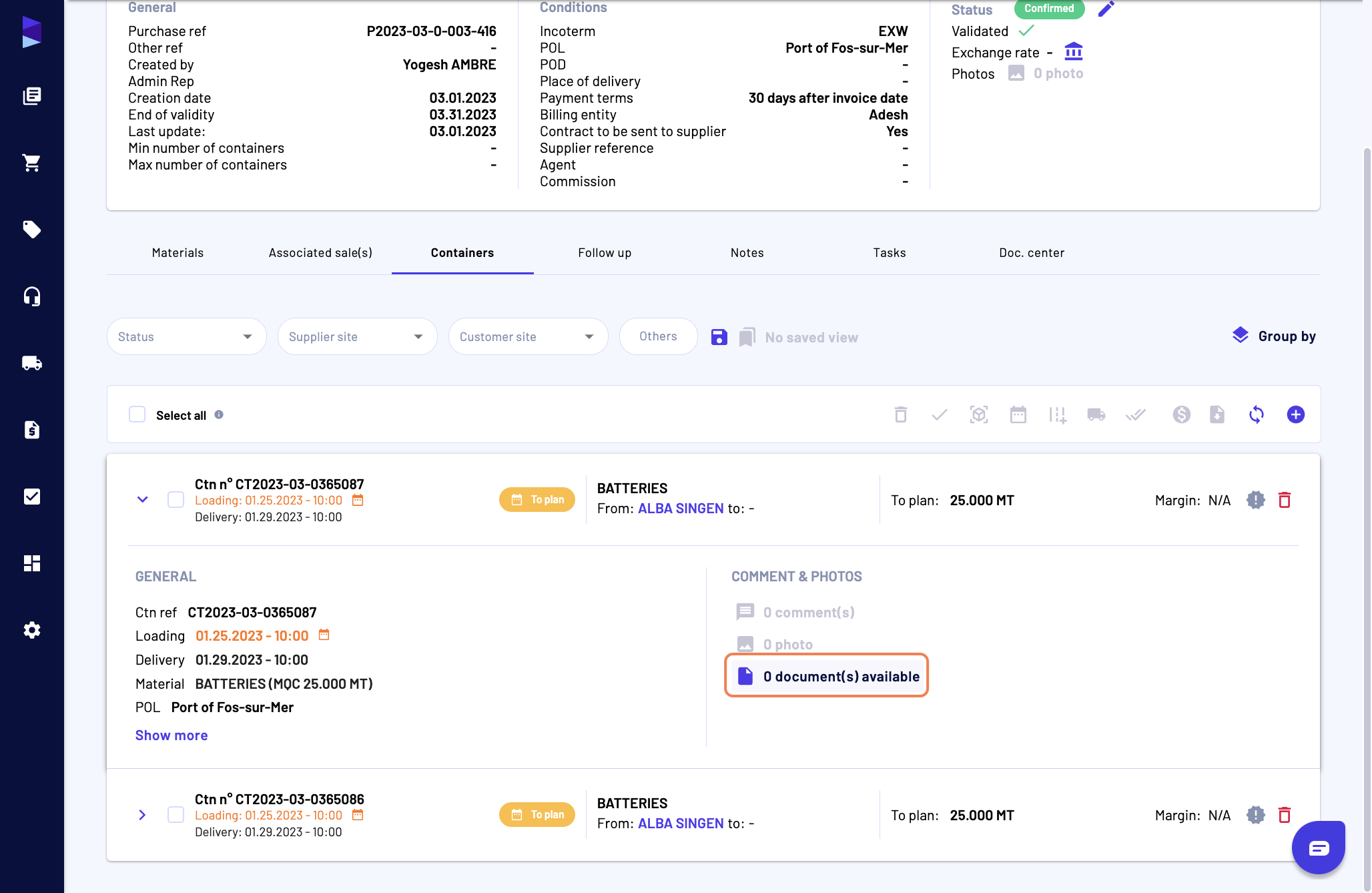This screenshot has width=1372, height=893.
Task: Click the pencil edit icon next to status
Action: [1106, 9]
